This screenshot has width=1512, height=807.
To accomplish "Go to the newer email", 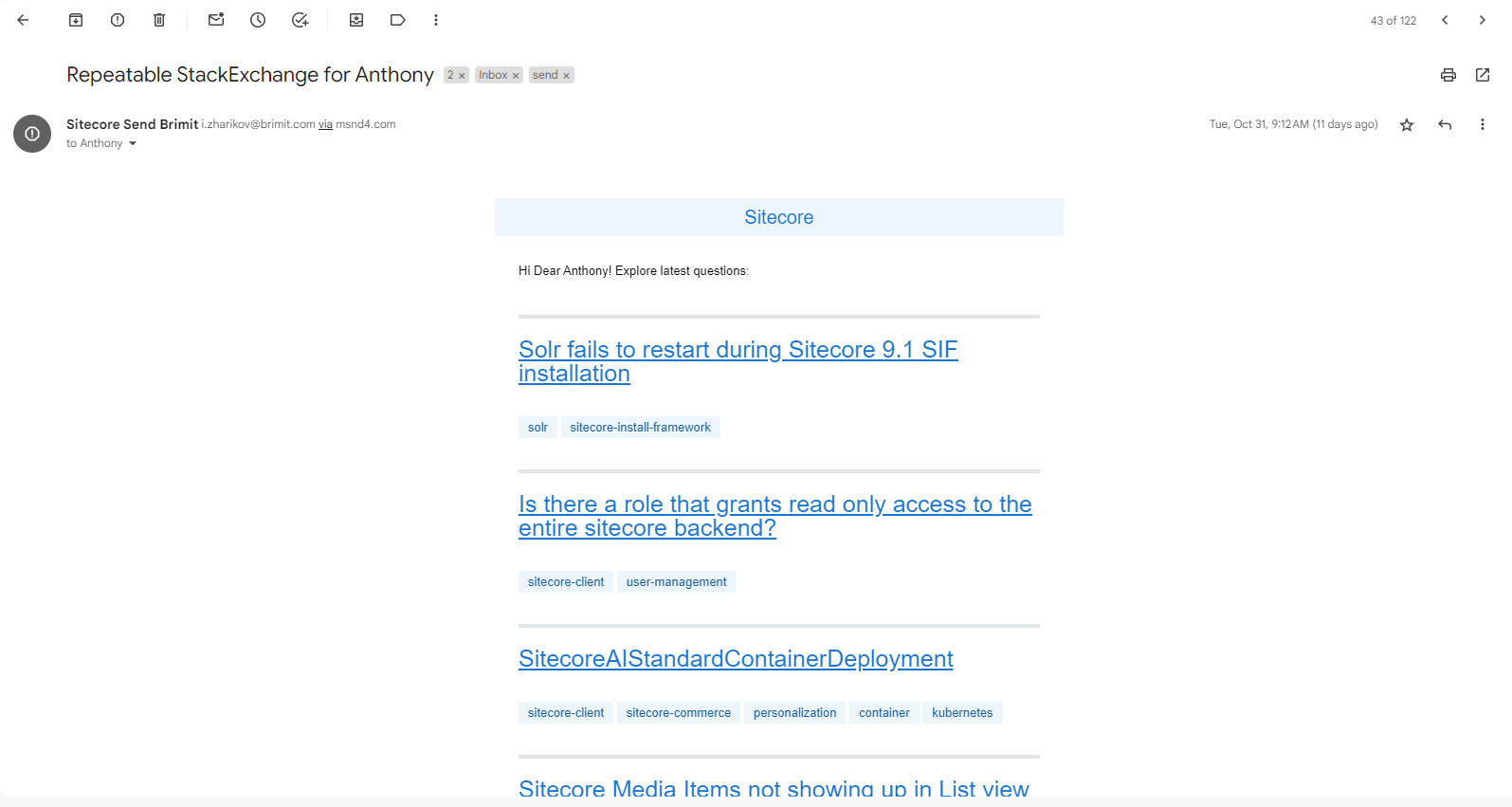I will pos(1445,20).
